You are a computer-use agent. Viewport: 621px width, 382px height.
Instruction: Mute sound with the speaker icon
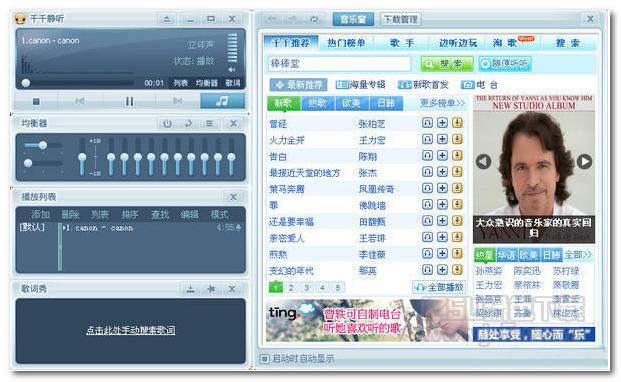click(232, 70)
